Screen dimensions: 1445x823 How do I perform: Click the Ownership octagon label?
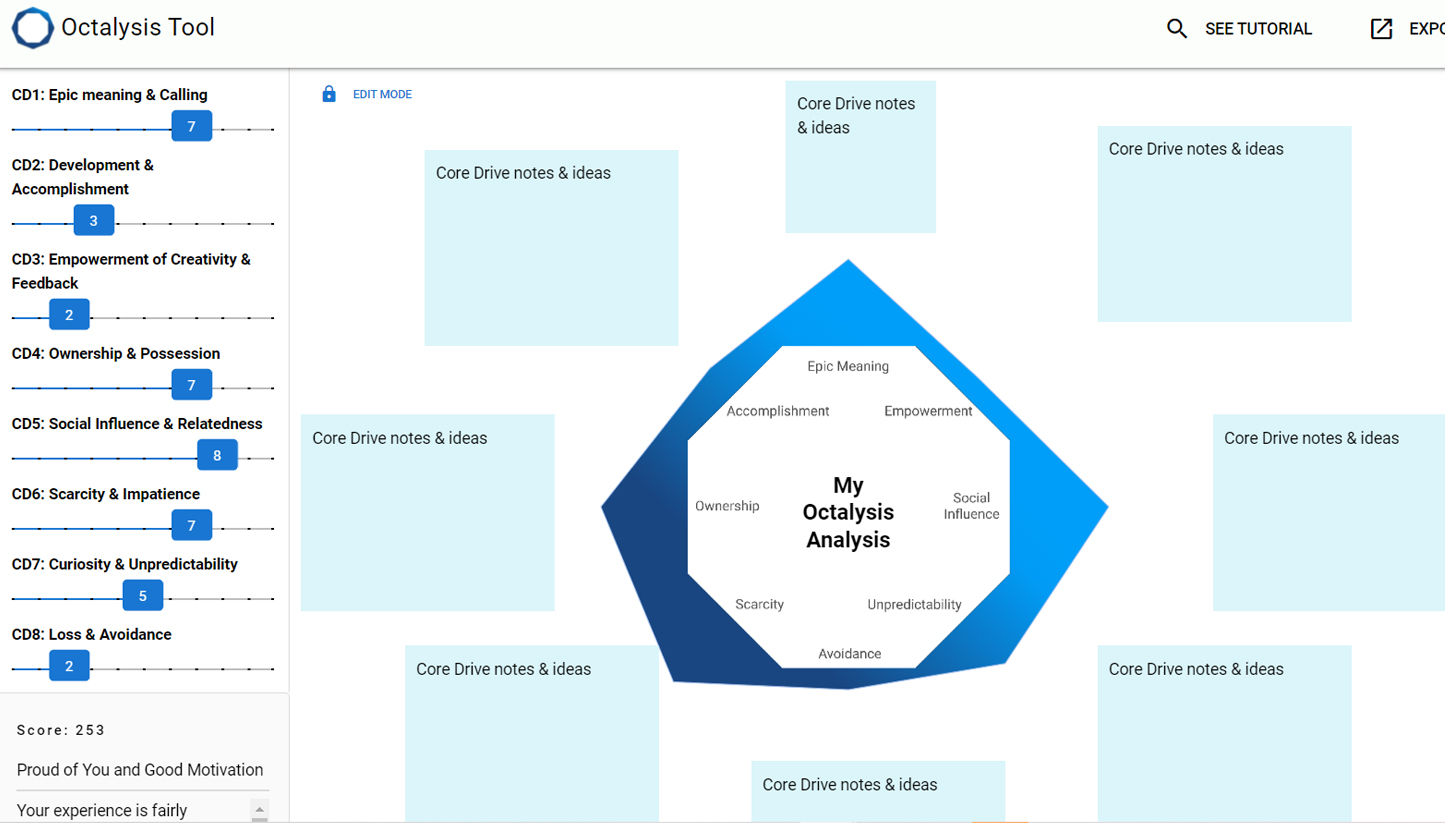pyautogui.click(x=727, y=506)
